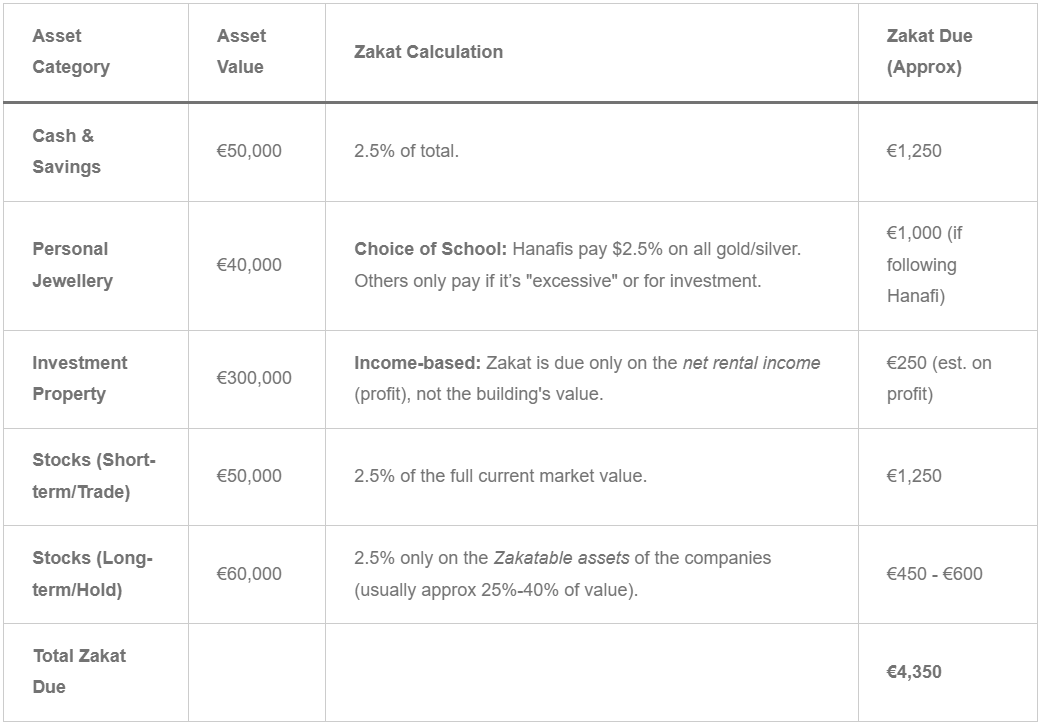Select the "Stocks (Long-term/Hold)" cell
Viewport: 1041px width, 727px height.
[92, 574]
